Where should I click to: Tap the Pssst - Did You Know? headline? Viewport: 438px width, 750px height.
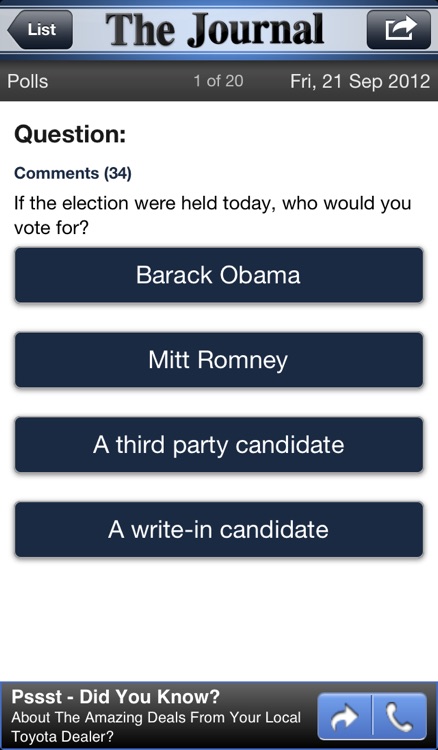116,697
